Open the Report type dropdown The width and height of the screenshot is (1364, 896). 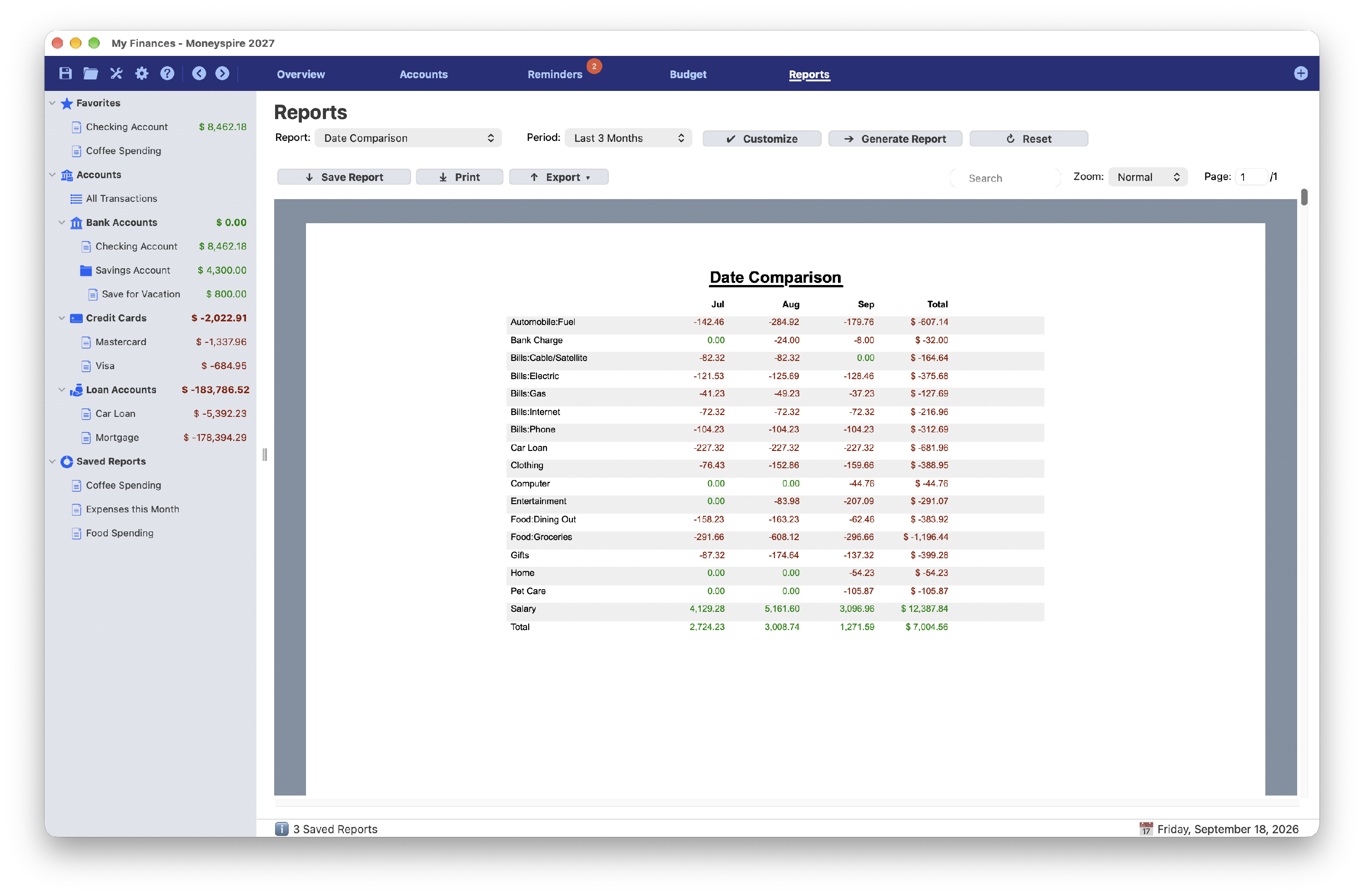408,138
